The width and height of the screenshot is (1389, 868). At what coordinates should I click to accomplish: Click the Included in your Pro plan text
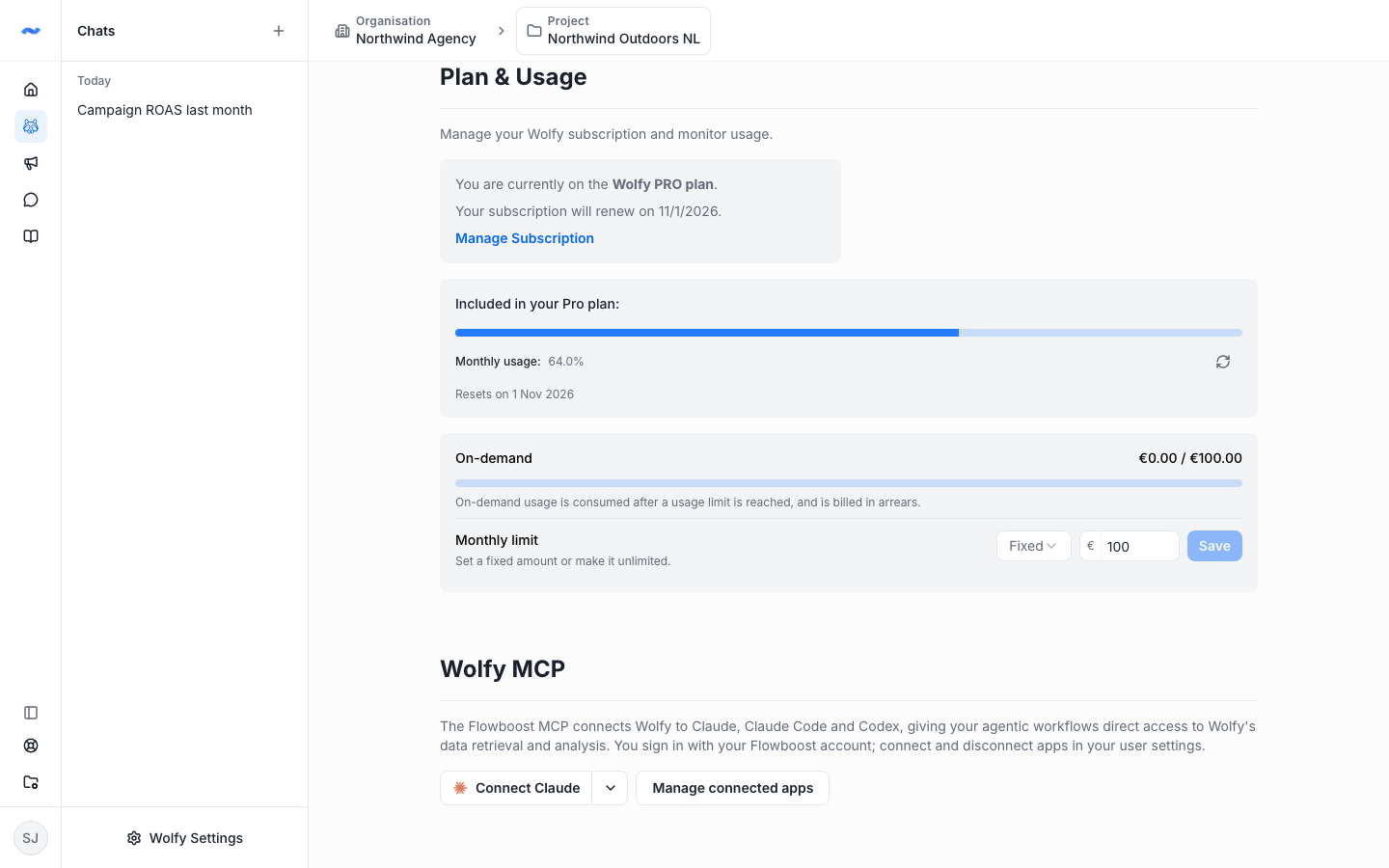point(537,304)
